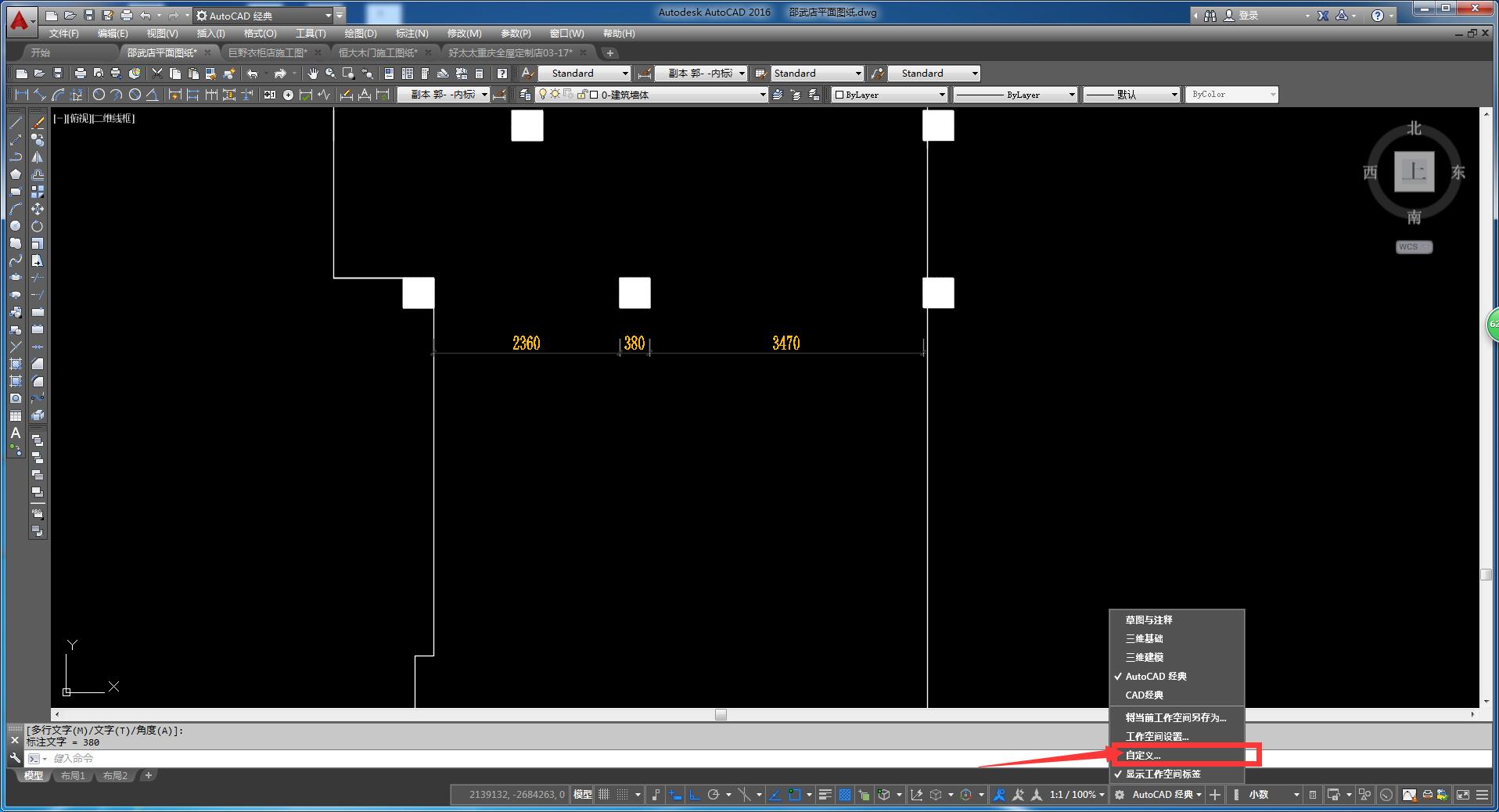Click the QuickCalc calculator icon
This screenshot has width=1499, height=812.
tap(479, 74)
